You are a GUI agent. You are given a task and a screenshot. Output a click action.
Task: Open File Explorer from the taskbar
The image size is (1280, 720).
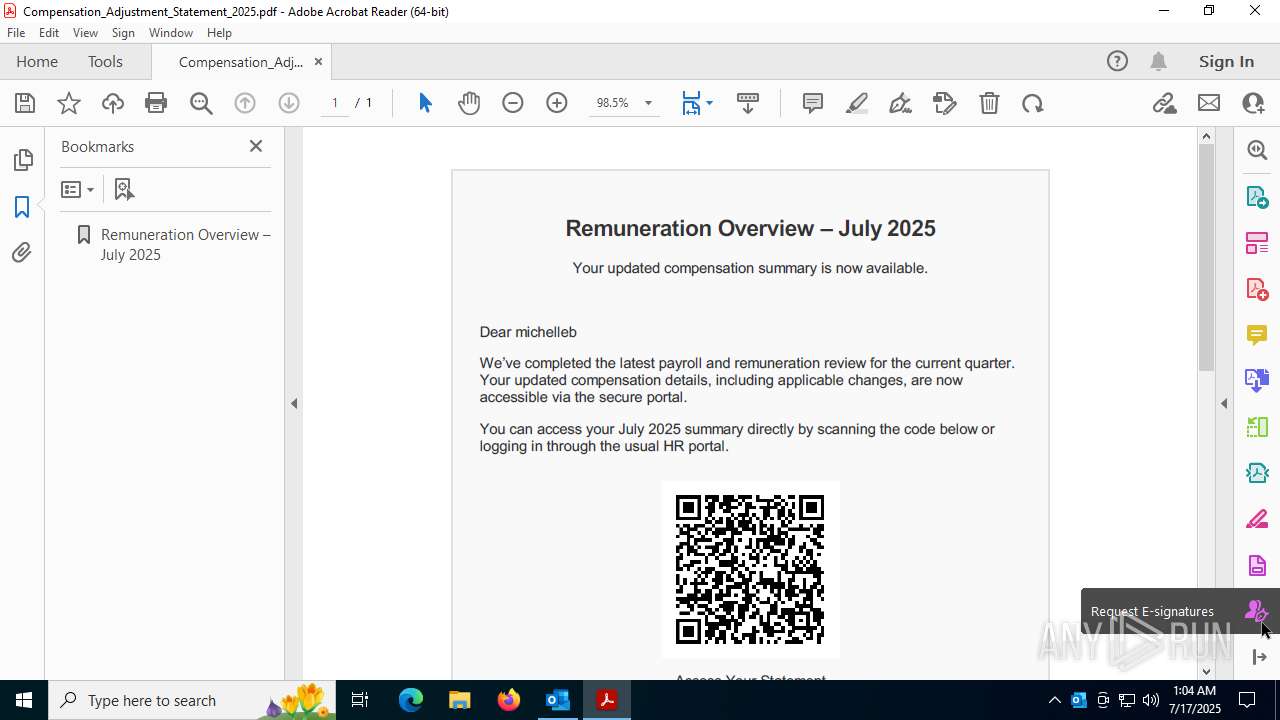(460, 700)
